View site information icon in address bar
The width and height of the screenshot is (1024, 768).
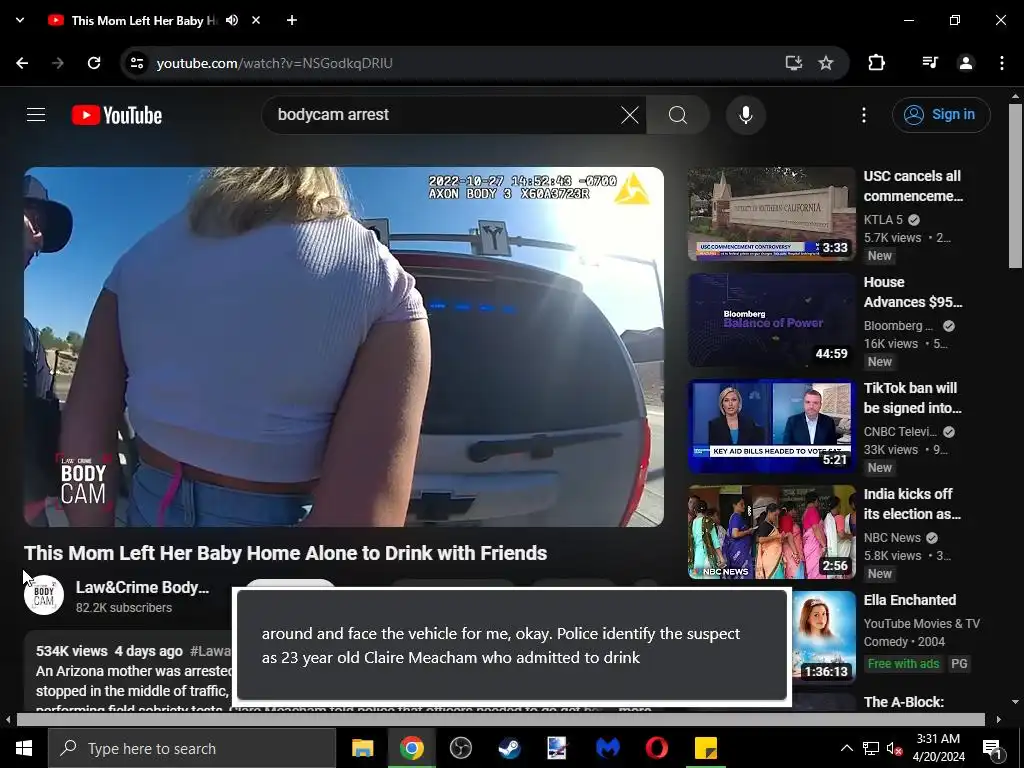pos(137,63)
